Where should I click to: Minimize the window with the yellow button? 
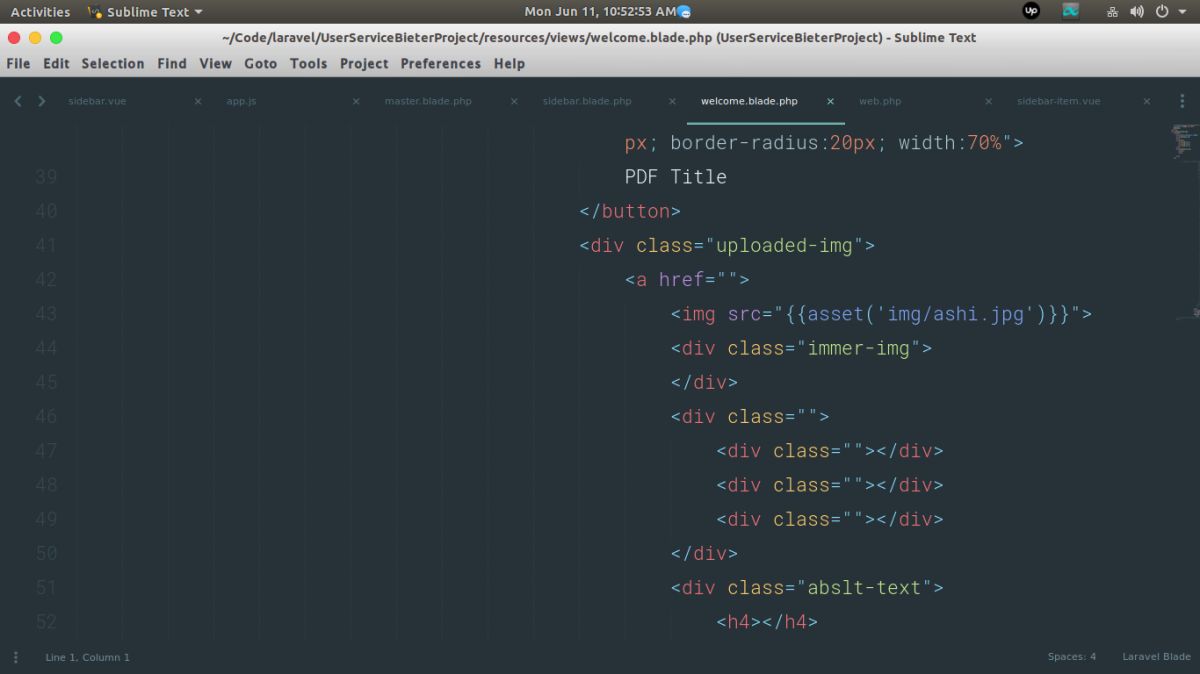[34, 37]
